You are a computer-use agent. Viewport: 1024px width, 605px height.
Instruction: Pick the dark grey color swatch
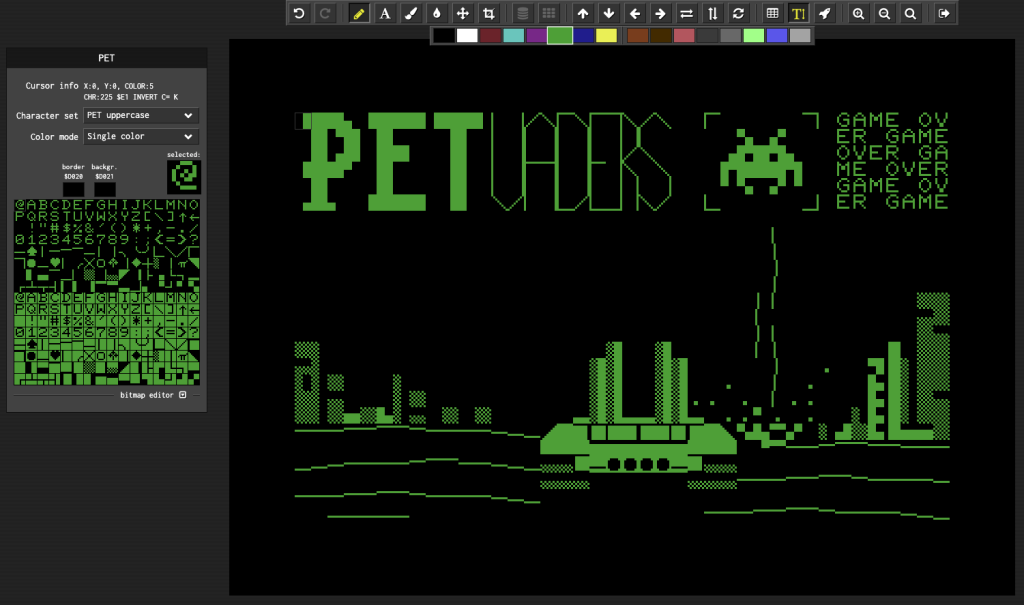(x=707, y=35)
